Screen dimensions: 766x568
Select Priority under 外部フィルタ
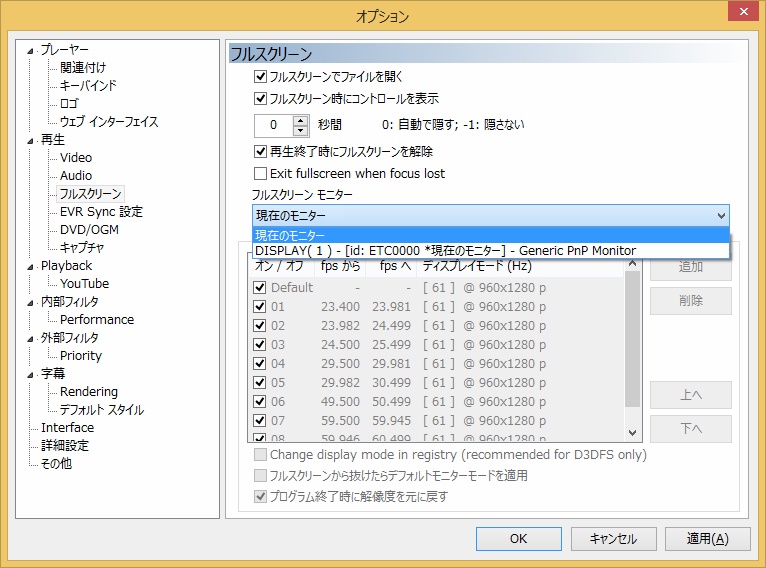(x=81, y=356)
